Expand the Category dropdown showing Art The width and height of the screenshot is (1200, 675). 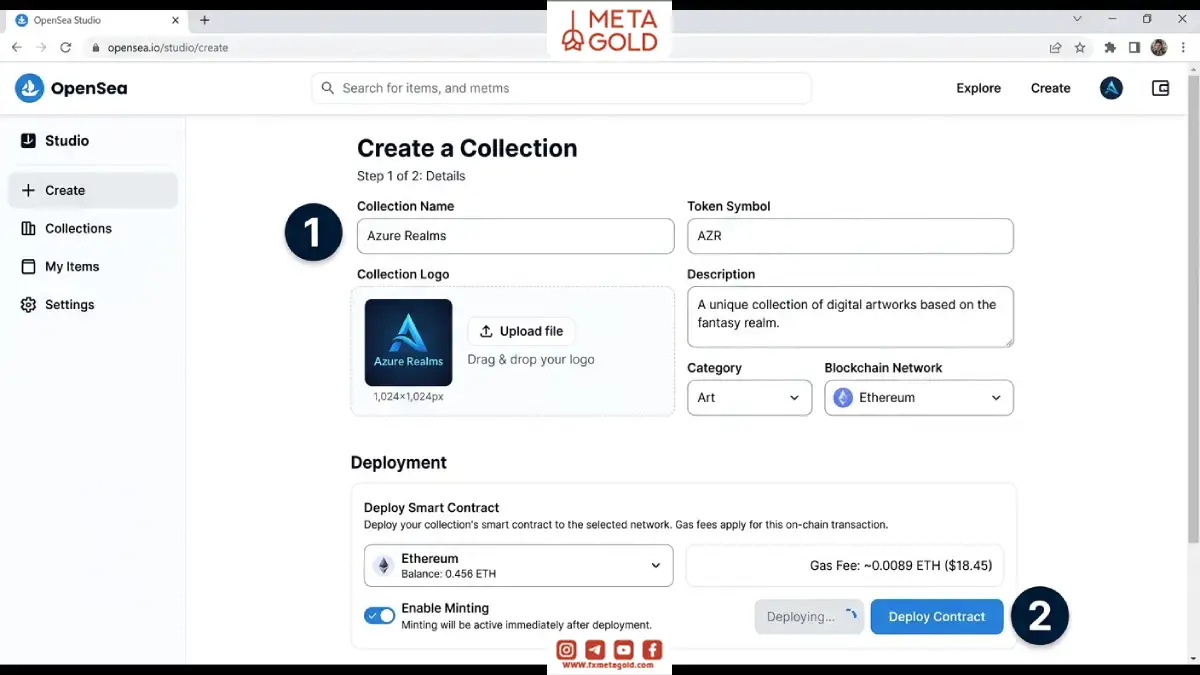[749, 397]
